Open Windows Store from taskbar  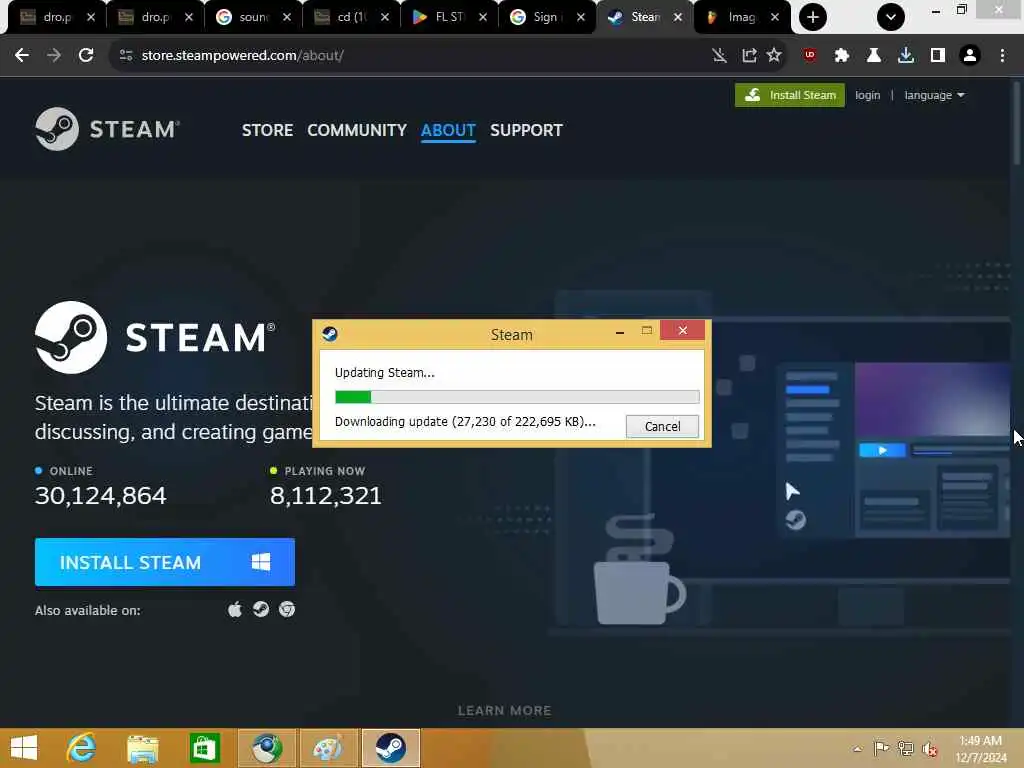click(x=204, y=748)
